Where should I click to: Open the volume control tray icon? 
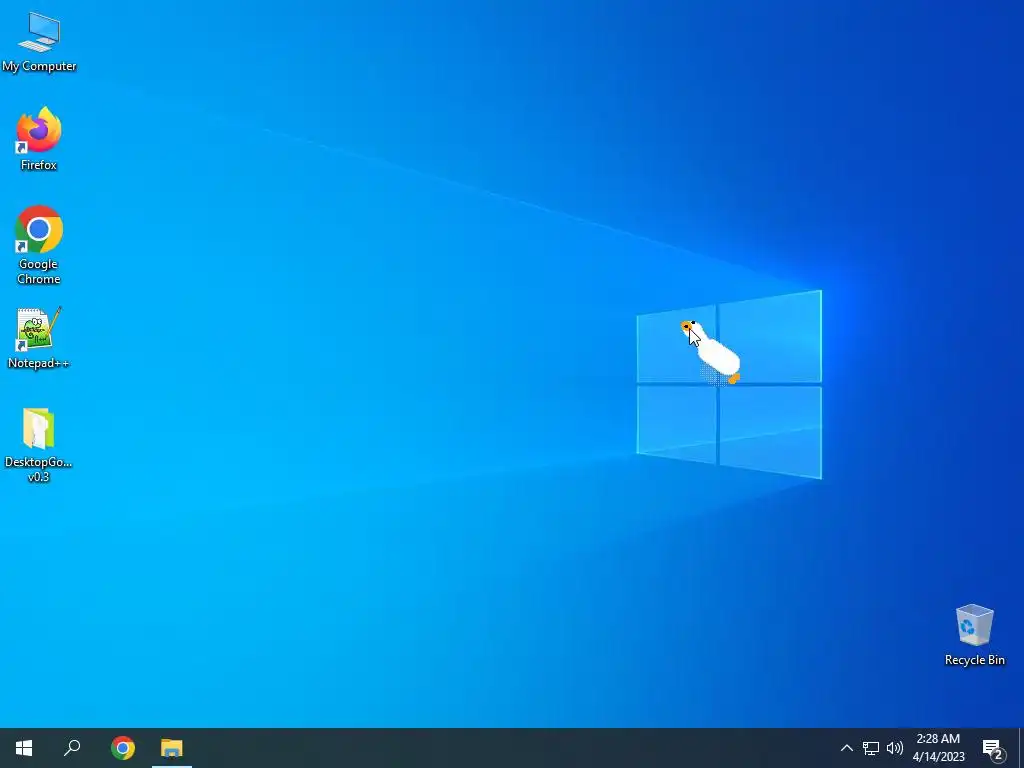(895, 748)
